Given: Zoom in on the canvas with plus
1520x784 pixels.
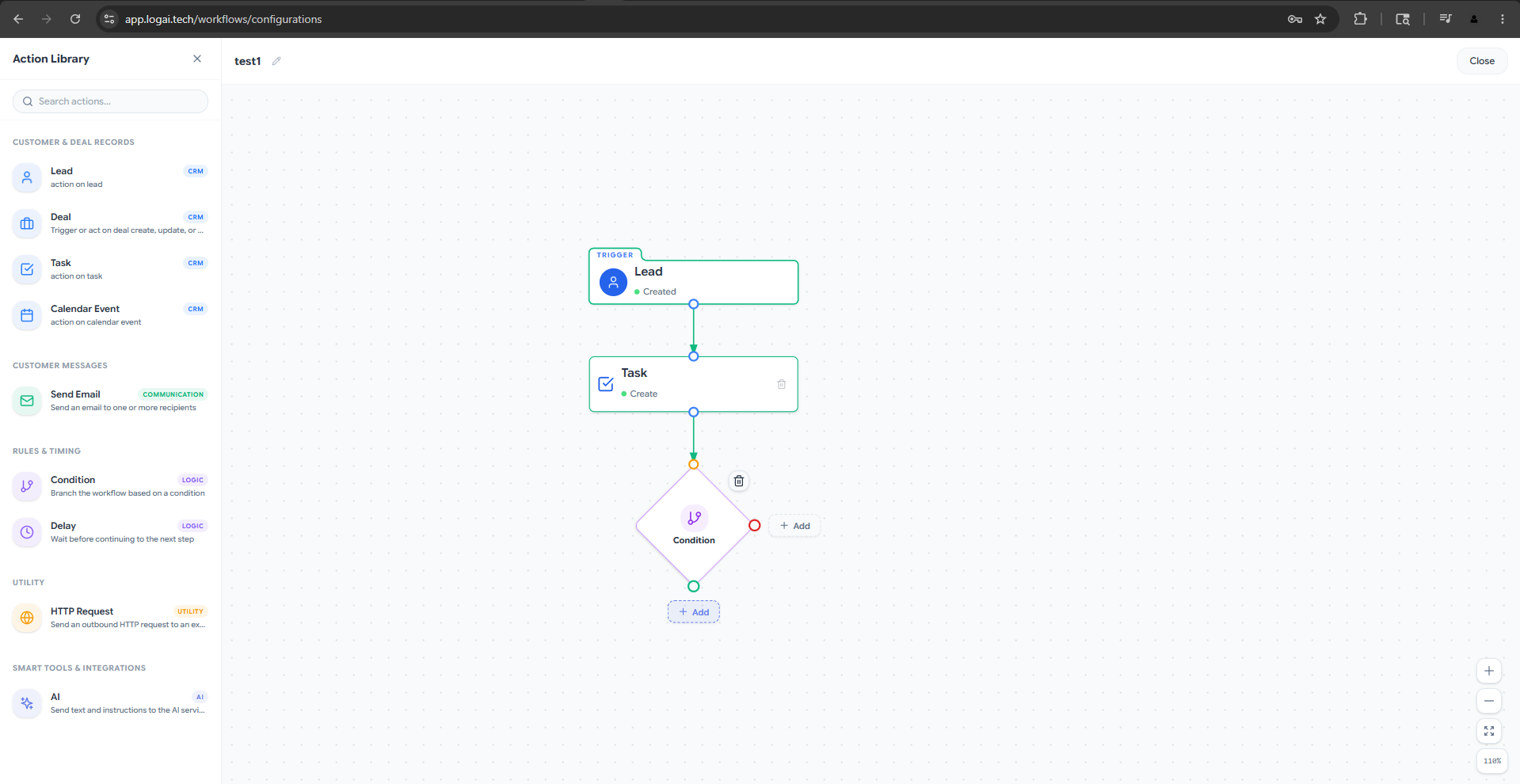Looking at the screenshot, I should click(1489, 671).
